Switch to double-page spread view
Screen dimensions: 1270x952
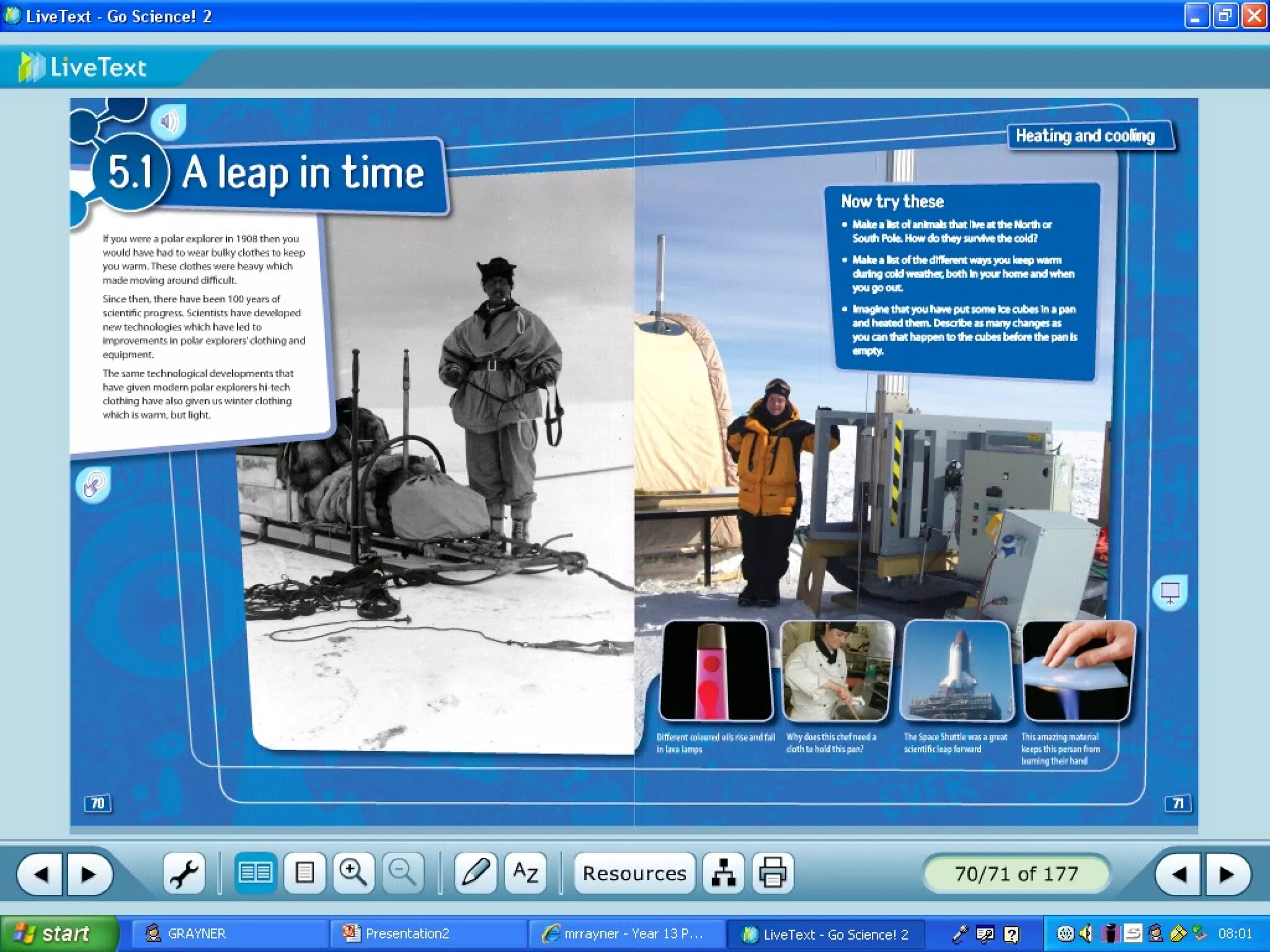pyautogui.click(x=255, y=873)
